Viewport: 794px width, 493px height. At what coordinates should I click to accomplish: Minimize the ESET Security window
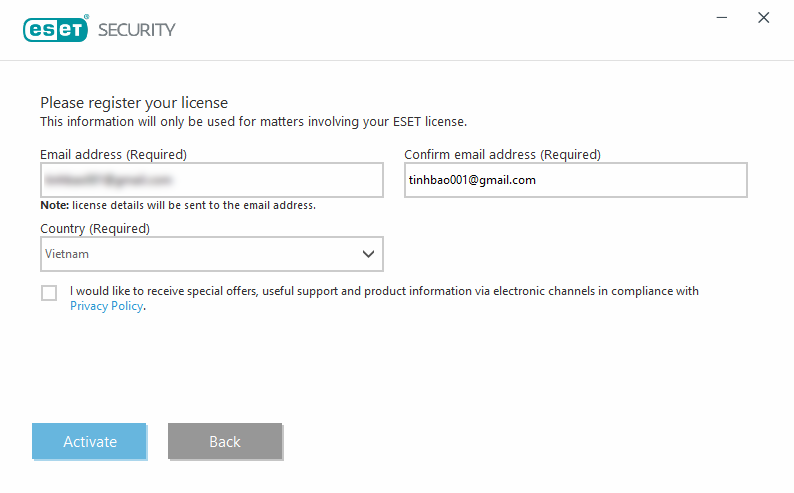[x=719, y=18]
